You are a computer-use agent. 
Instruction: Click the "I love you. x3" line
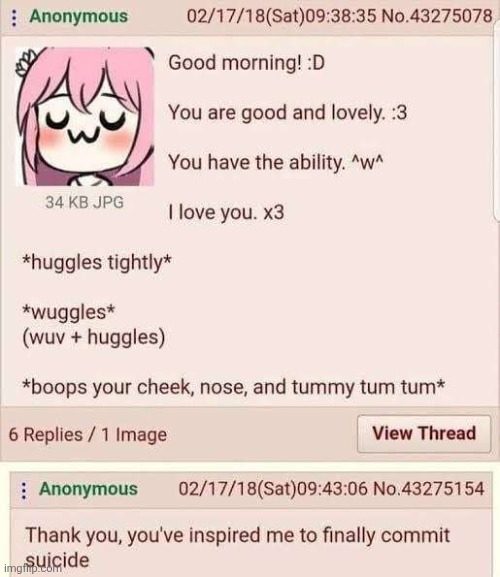pyautogui.click(x=226, y=213)
